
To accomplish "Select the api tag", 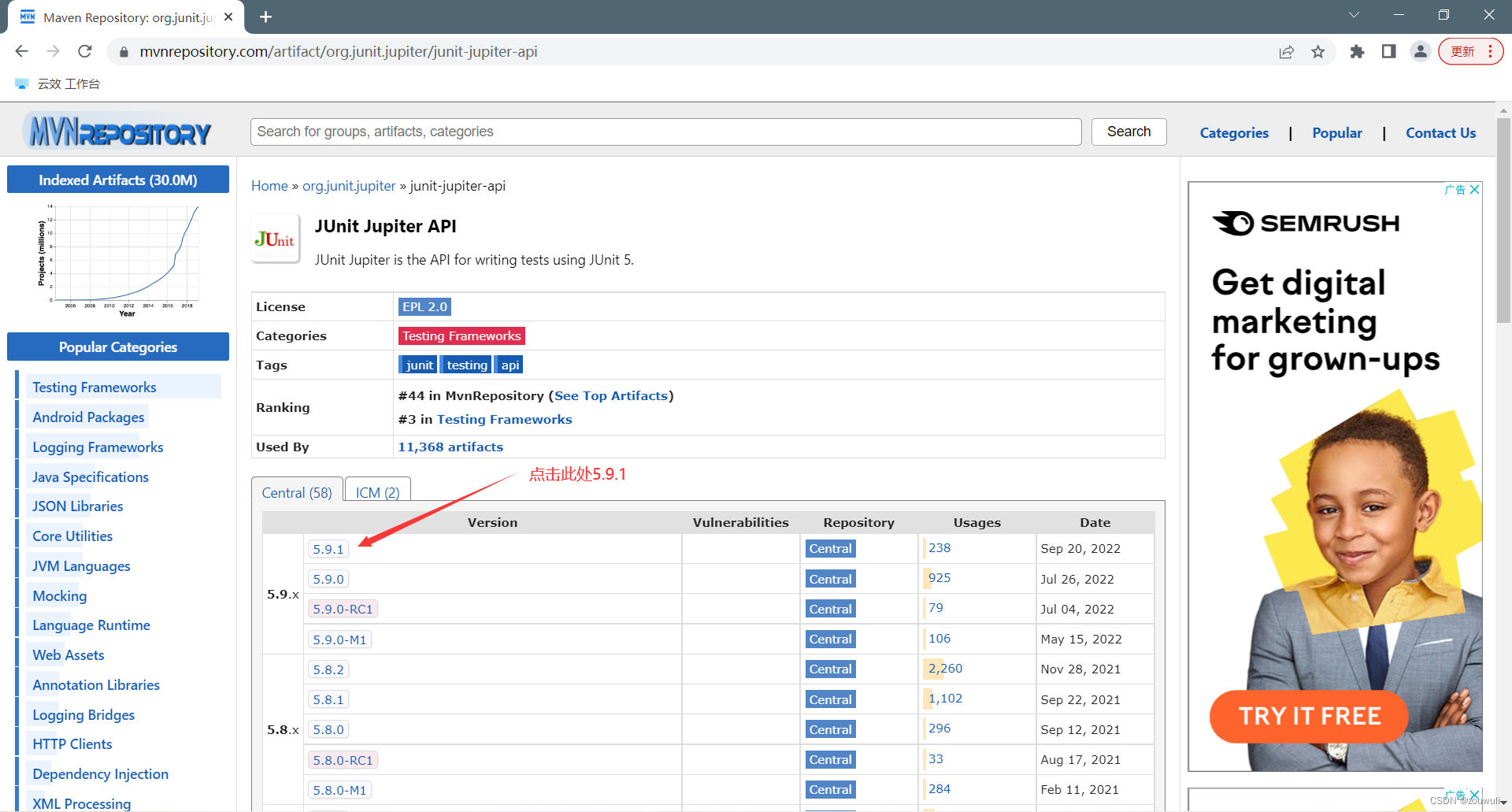I will [510, 365].
